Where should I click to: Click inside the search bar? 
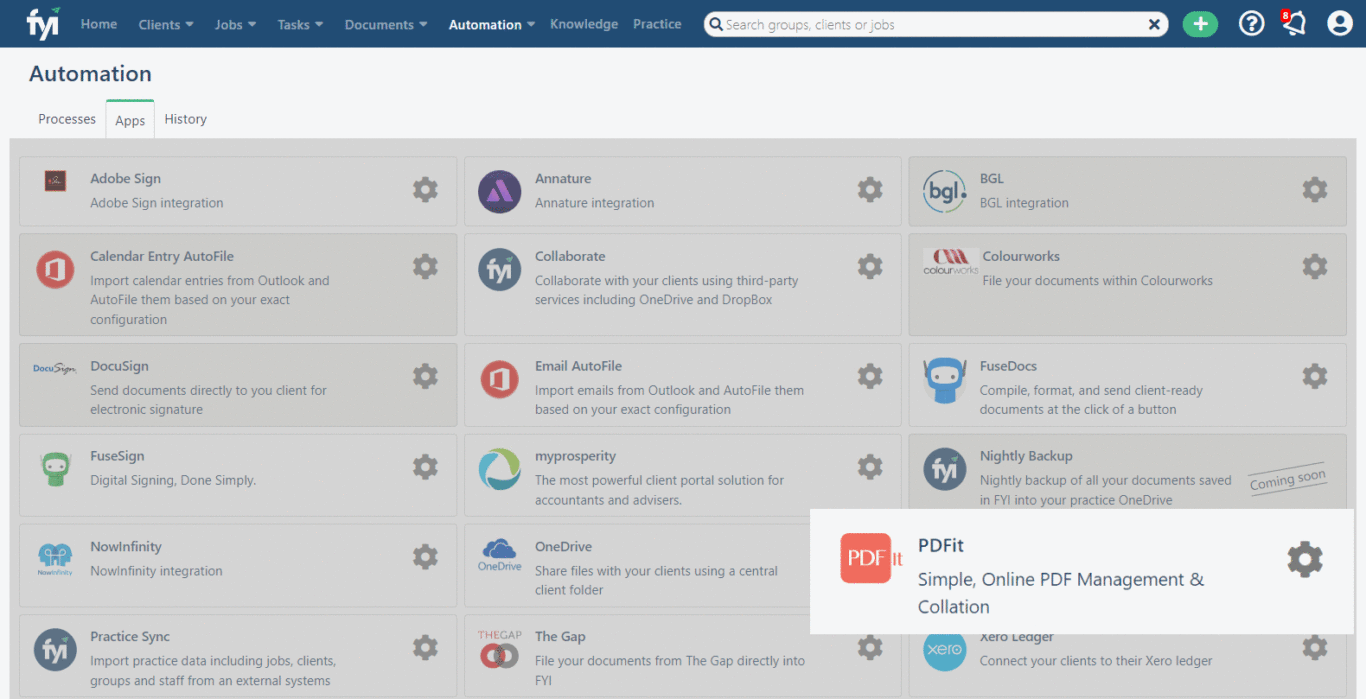(x=930, y=23)
